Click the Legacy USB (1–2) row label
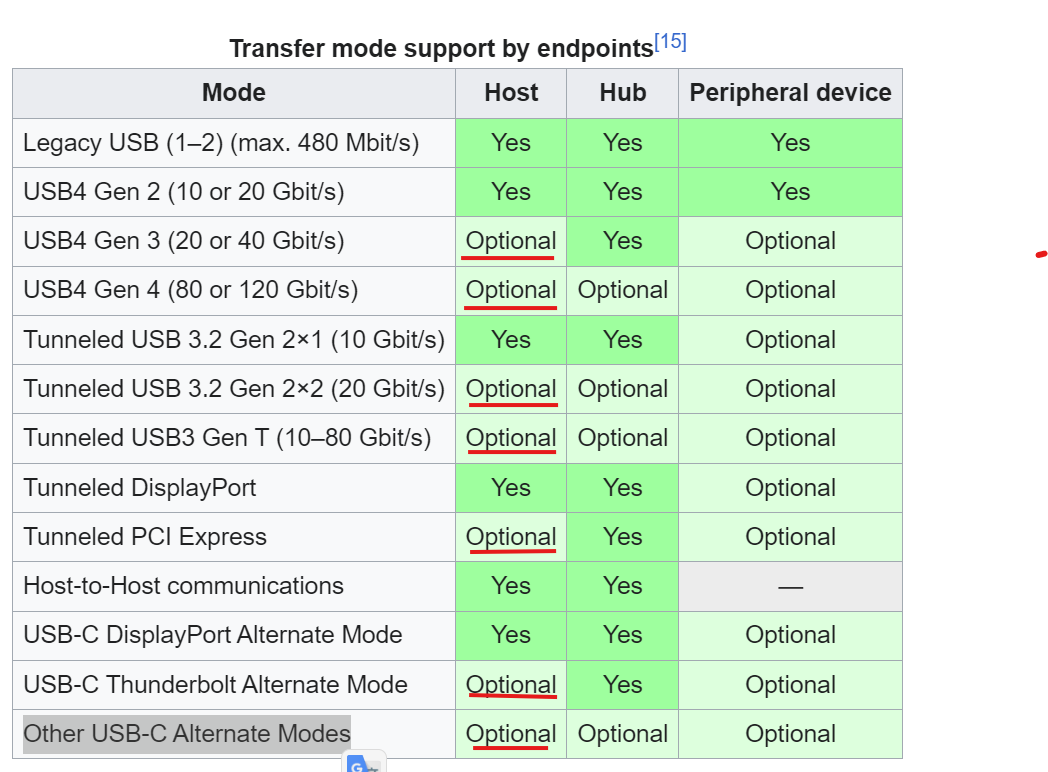The image size is (1048, 772). [x=221, y=143]
